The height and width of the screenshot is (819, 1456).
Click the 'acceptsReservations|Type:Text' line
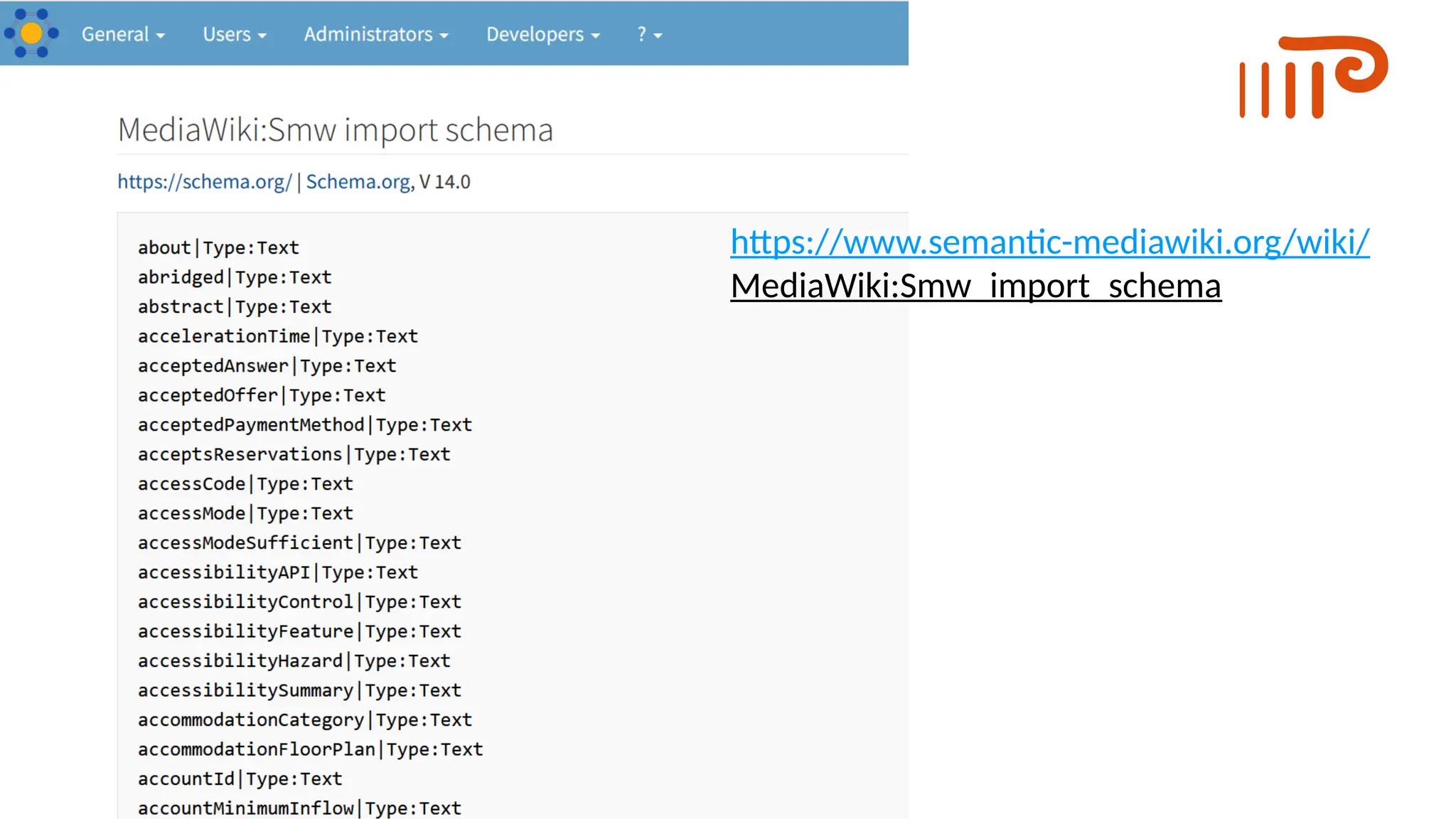coord(294,454)
